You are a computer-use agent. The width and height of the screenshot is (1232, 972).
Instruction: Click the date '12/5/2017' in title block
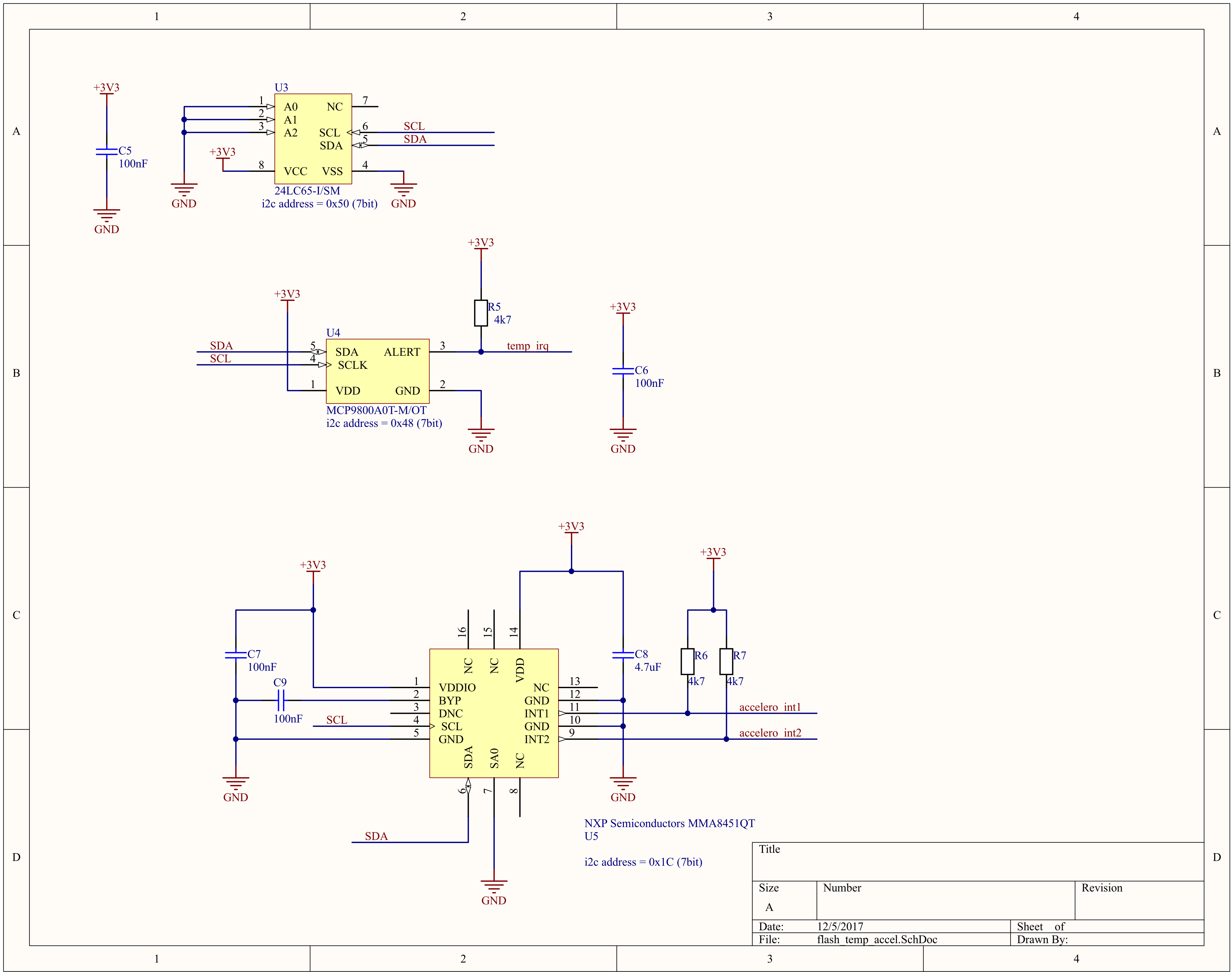(840, 926)
